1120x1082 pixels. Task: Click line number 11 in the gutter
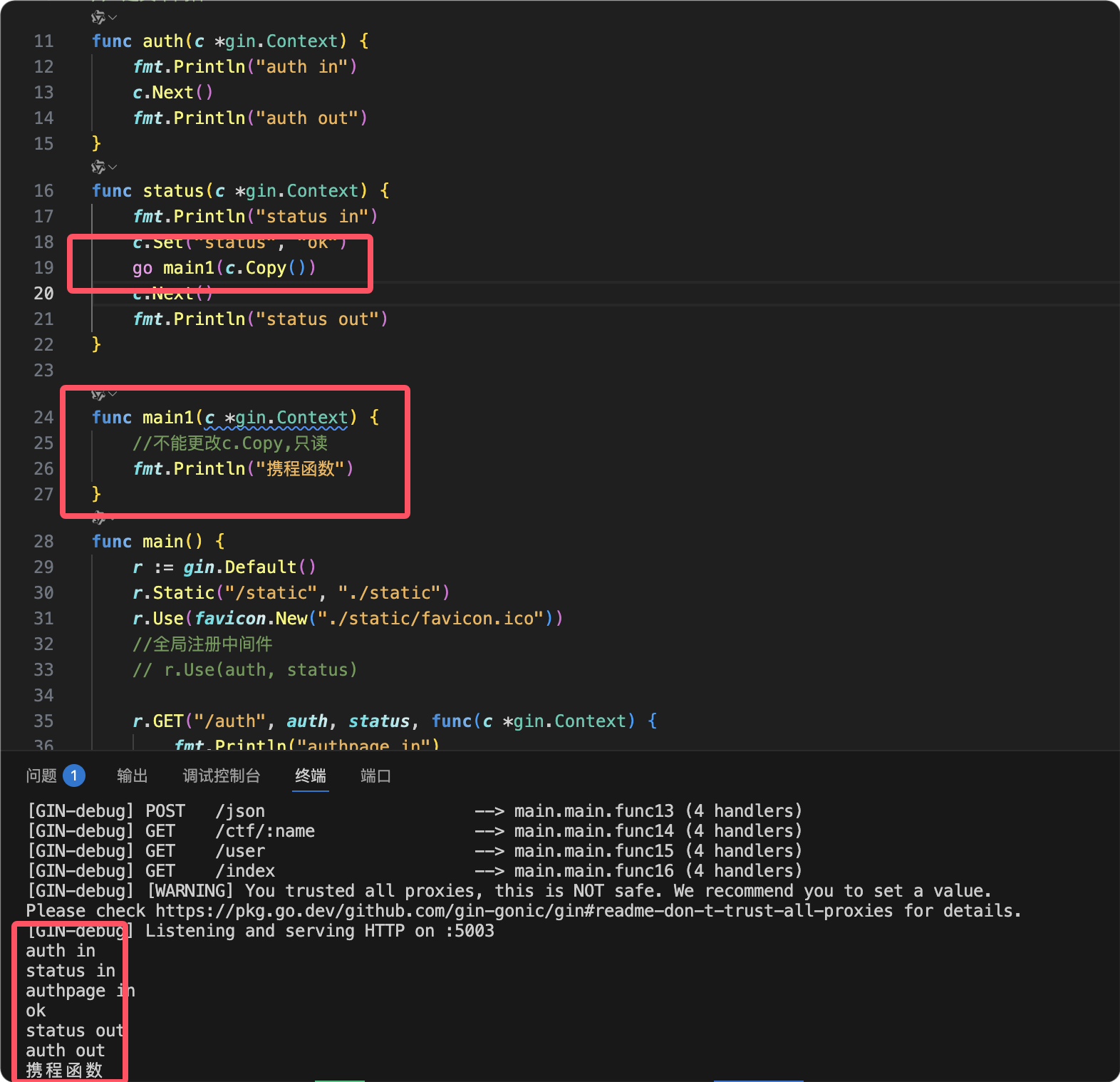pyautogui.click(x=43, y=41)
